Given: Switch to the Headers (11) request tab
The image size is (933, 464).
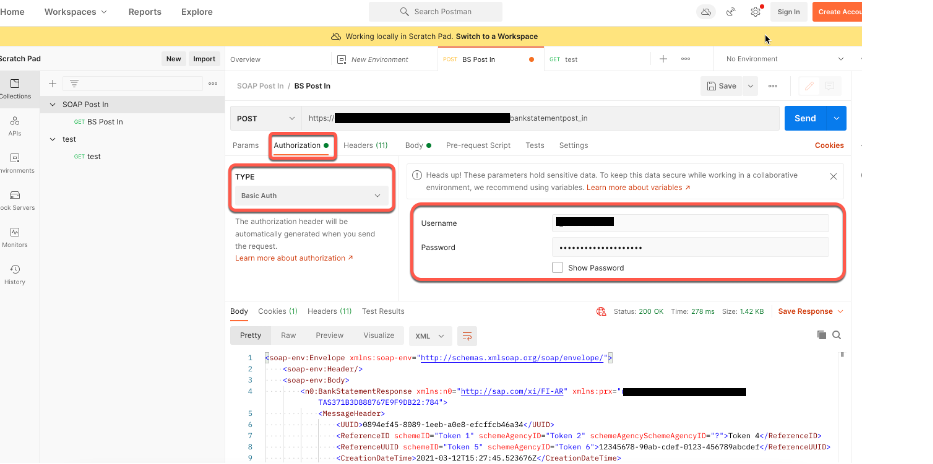Looking at the screenshot, I should coord(366,145).
